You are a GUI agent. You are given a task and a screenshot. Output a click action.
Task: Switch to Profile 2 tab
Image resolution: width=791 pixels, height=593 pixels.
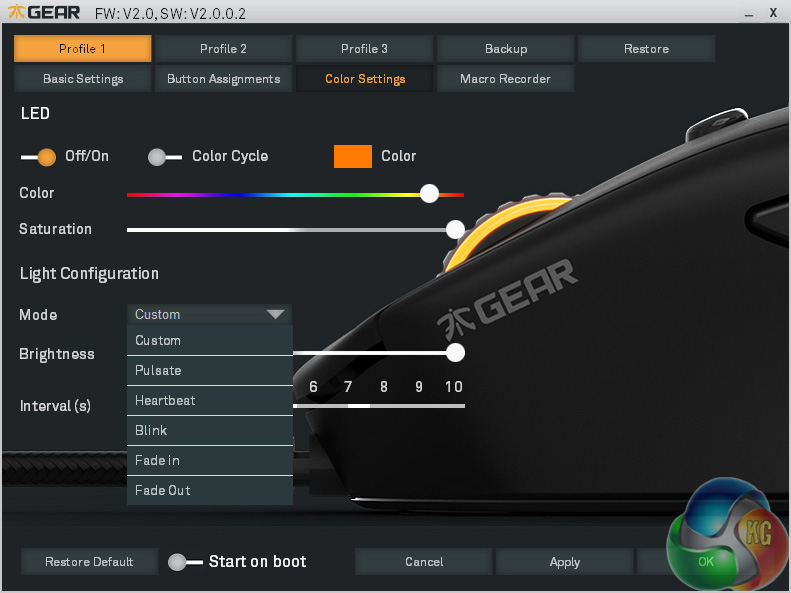click(223, 48)
